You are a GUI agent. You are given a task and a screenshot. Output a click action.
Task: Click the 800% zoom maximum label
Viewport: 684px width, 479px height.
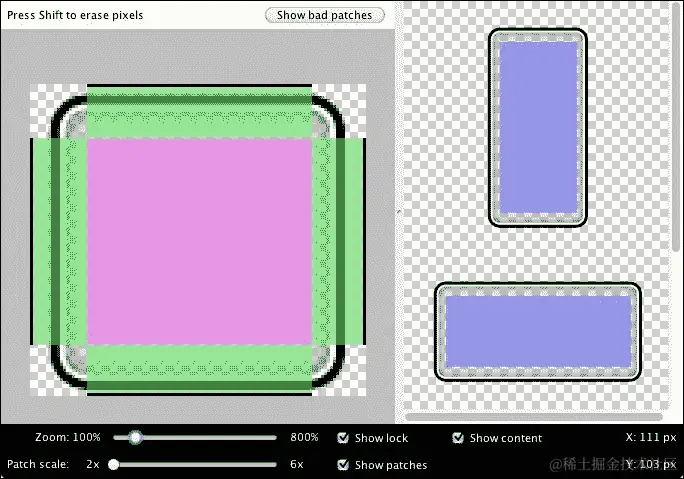point(304,437)
